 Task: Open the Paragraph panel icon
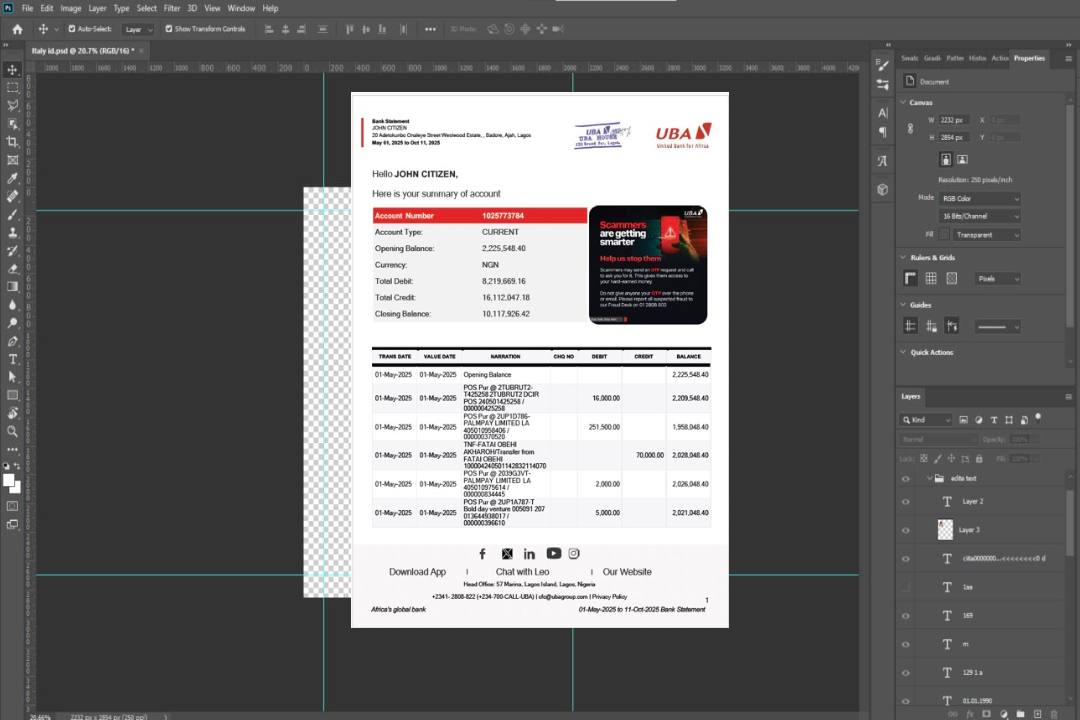[883, 132]
